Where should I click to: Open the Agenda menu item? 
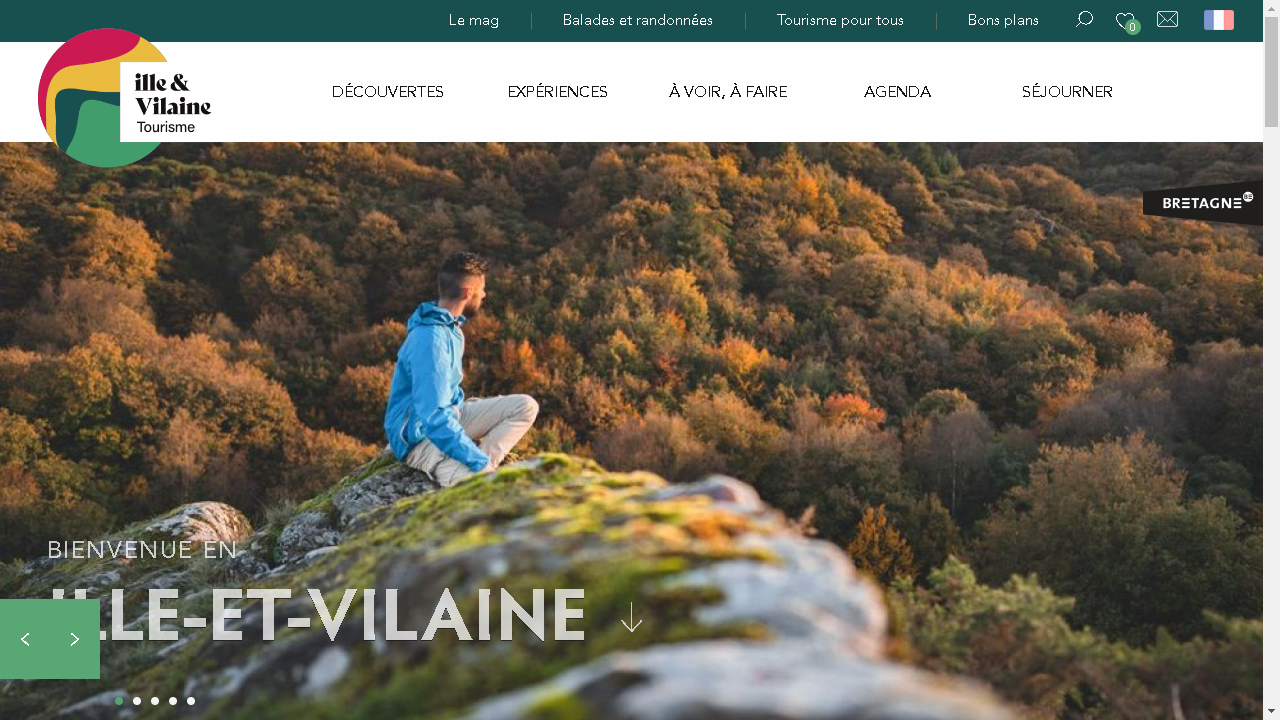898,92
